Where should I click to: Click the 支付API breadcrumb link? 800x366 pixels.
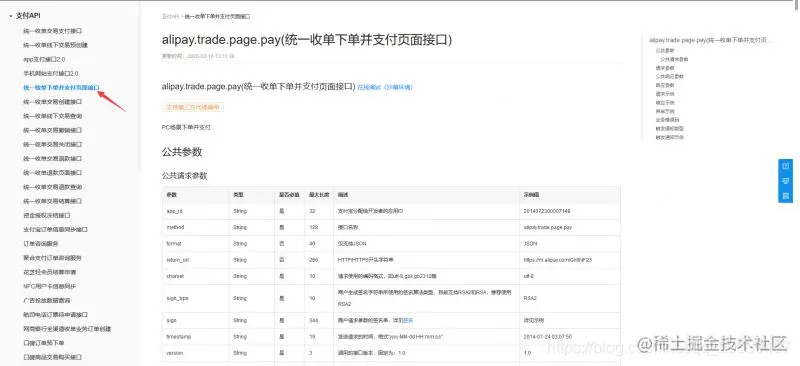(x=170, y=17)
